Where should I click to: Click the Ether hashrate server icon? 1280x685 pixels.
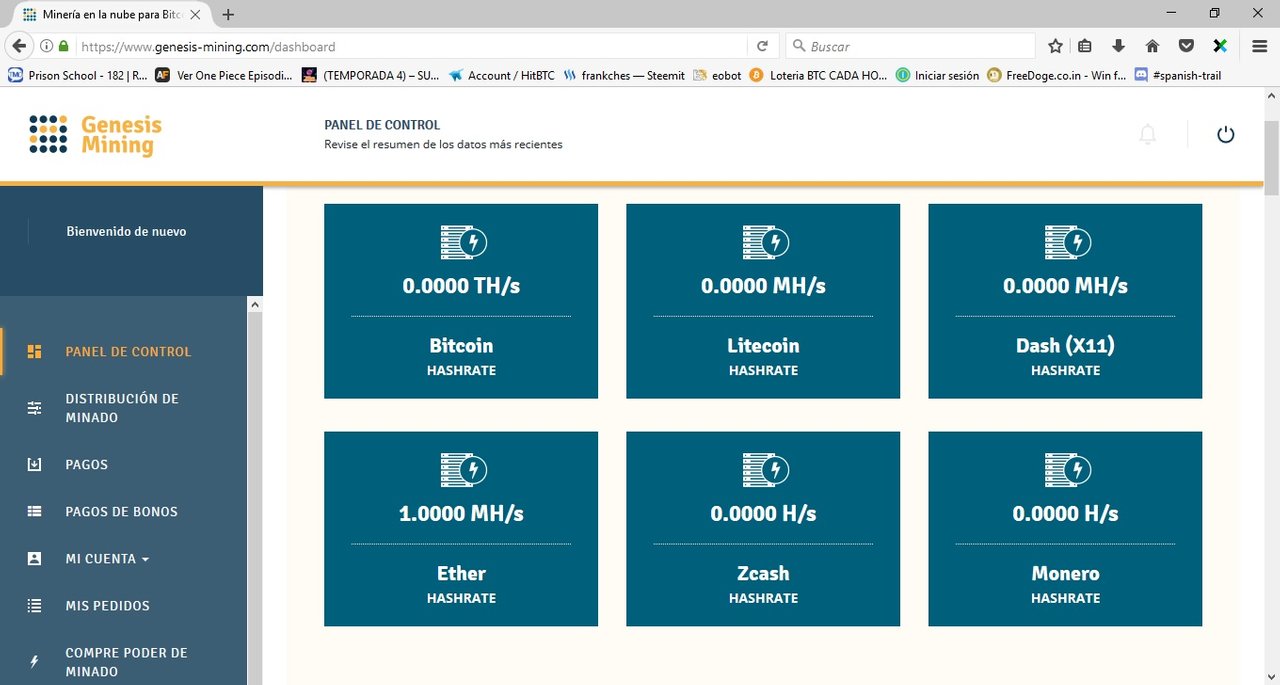click(463, 470)
